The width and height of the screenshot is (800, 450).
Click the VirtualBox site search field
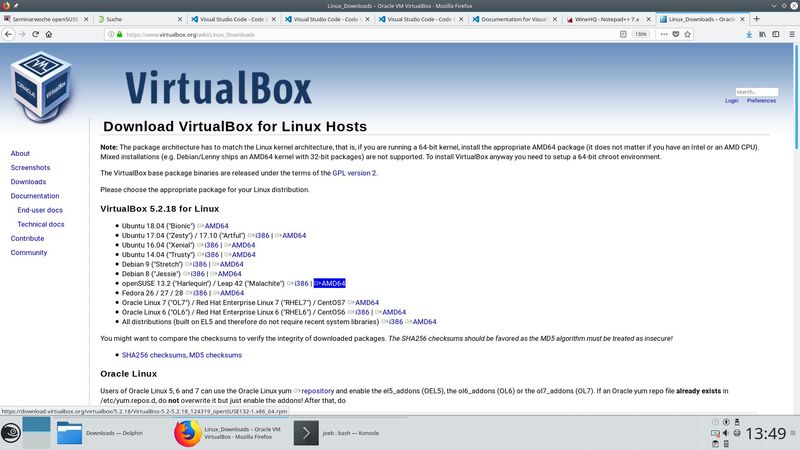tap(757, 92)
